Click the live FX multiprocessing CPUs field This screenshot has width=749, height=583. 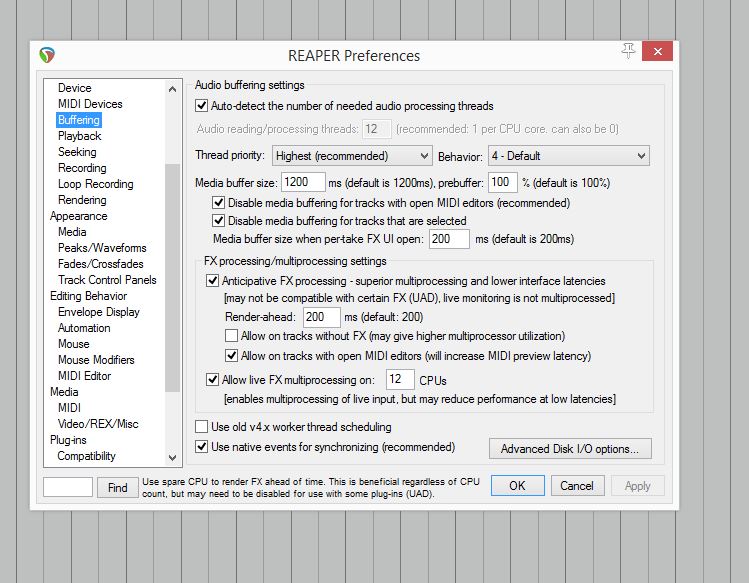[400, 379]
